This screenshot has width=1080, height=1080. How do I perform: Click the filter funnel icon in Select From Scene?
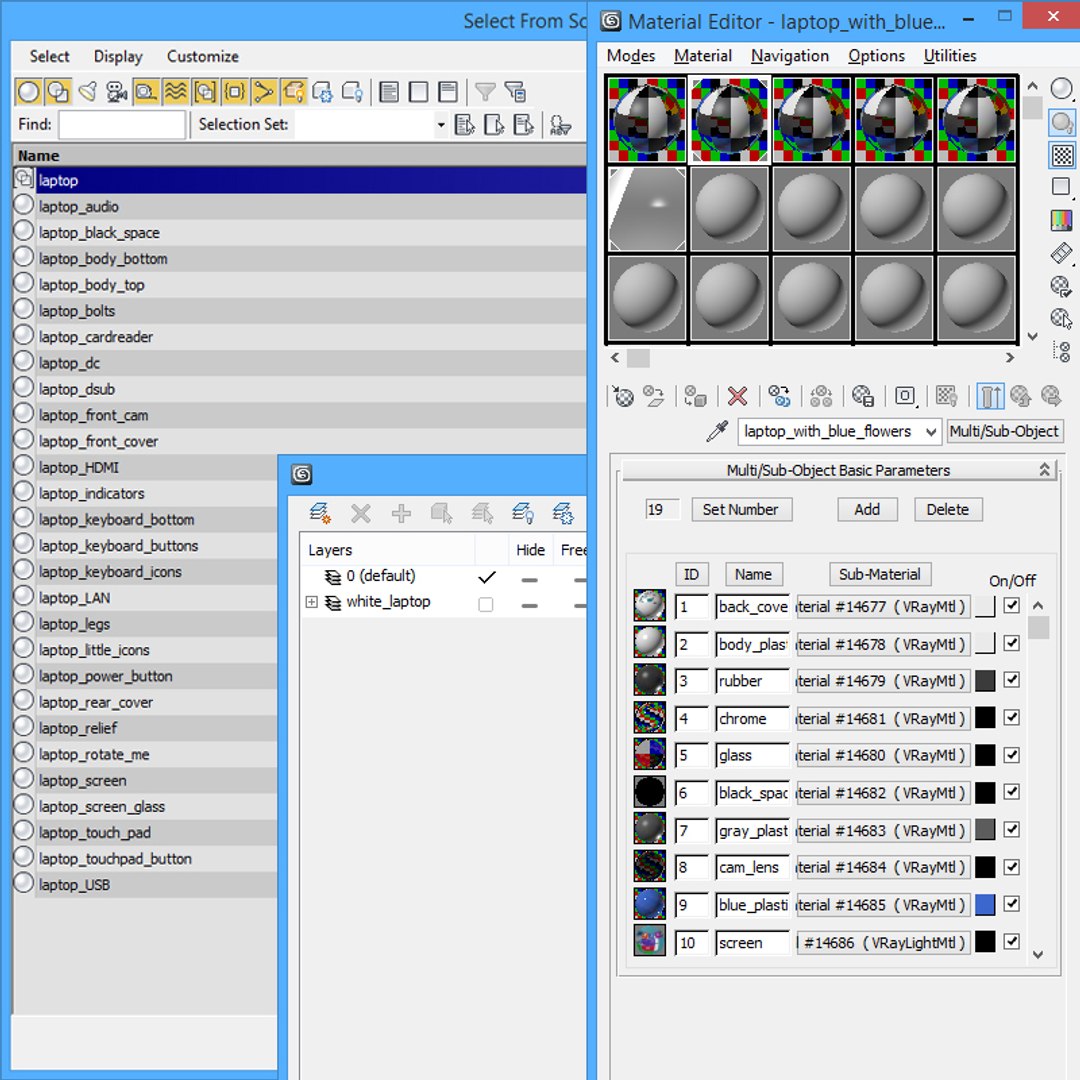(x=485, y=92)
